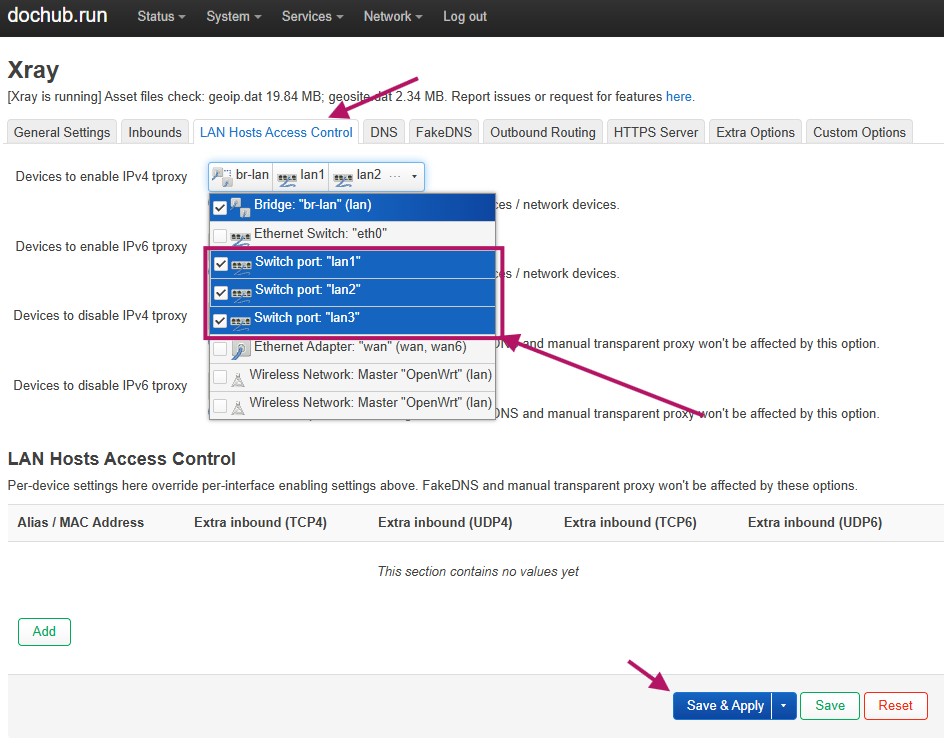Select the Ethernet Adapter "wan" (wan, wan6) text
The image size is (944, 747).
pyautogui.click(x=360, y=347)
